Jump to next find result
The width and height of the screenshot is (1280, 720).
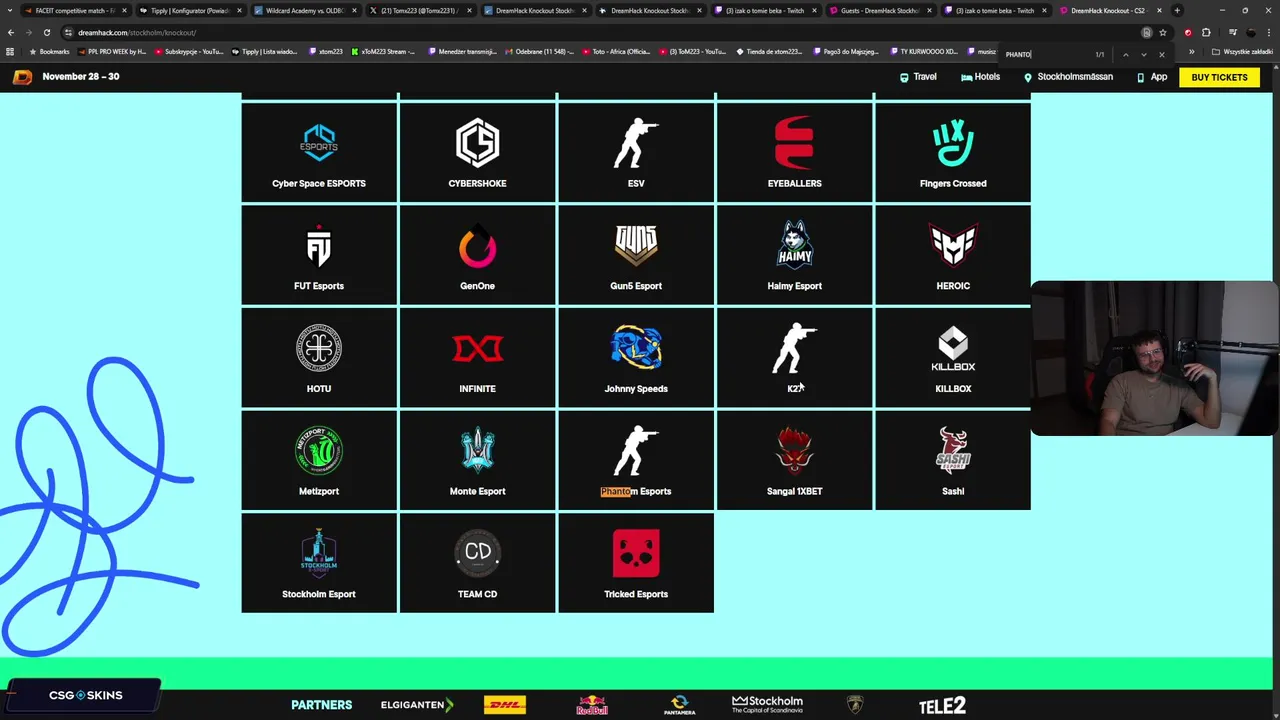[x=1143, y=54]
